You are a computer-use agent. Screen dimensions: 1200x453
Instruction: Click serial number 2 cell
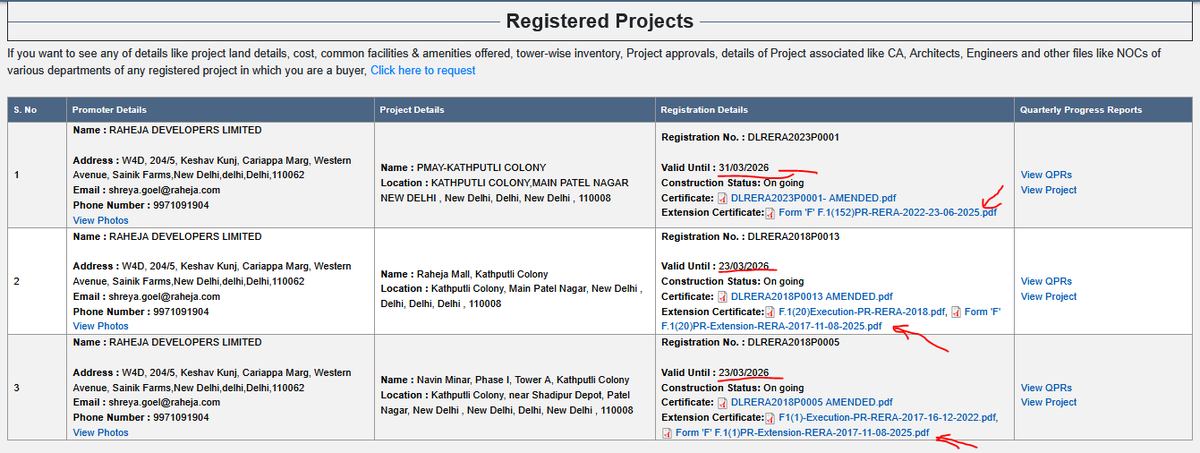(35, 281)
